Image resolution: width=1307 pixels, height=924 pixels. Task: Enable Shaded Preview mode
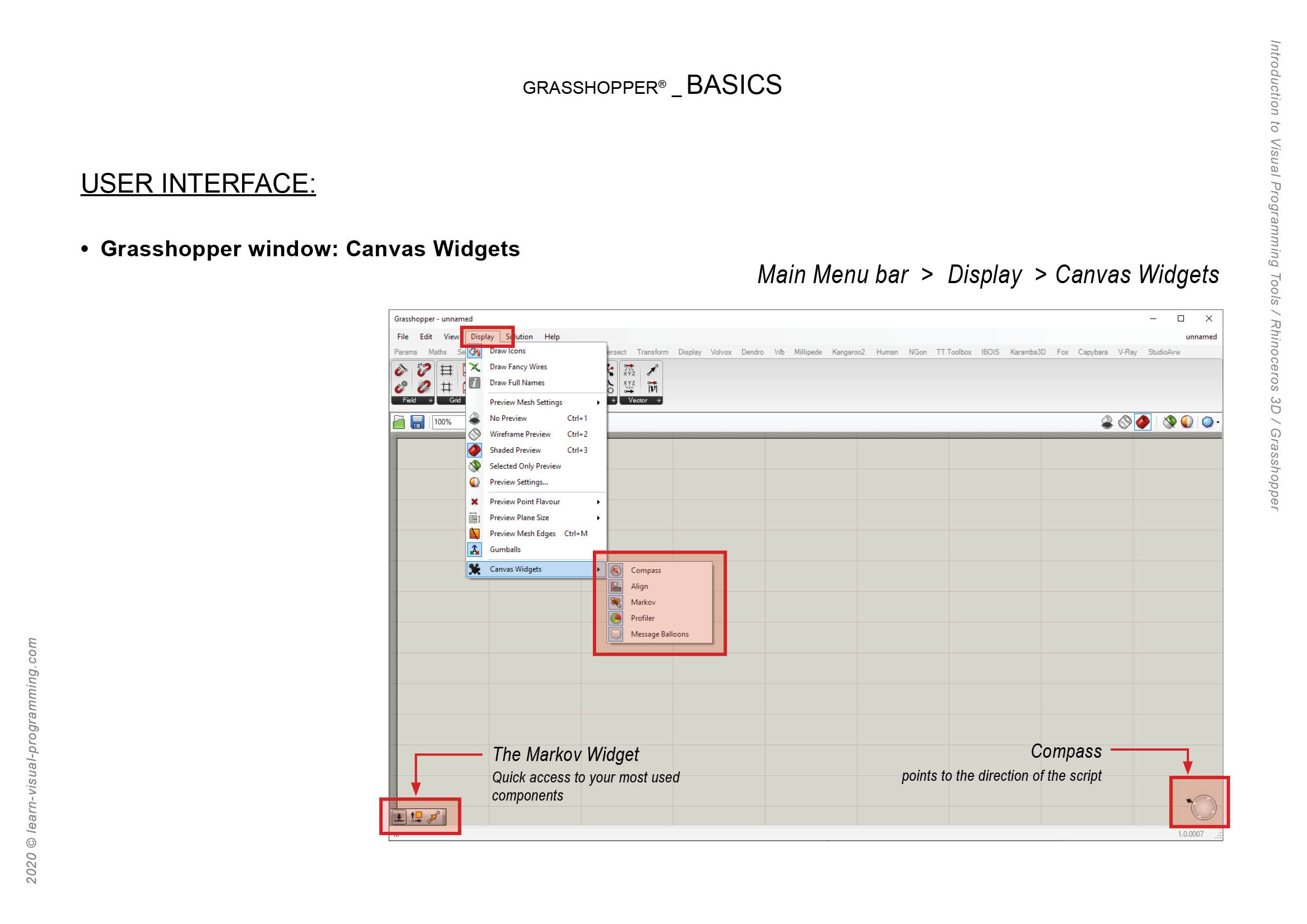point(516,450)
